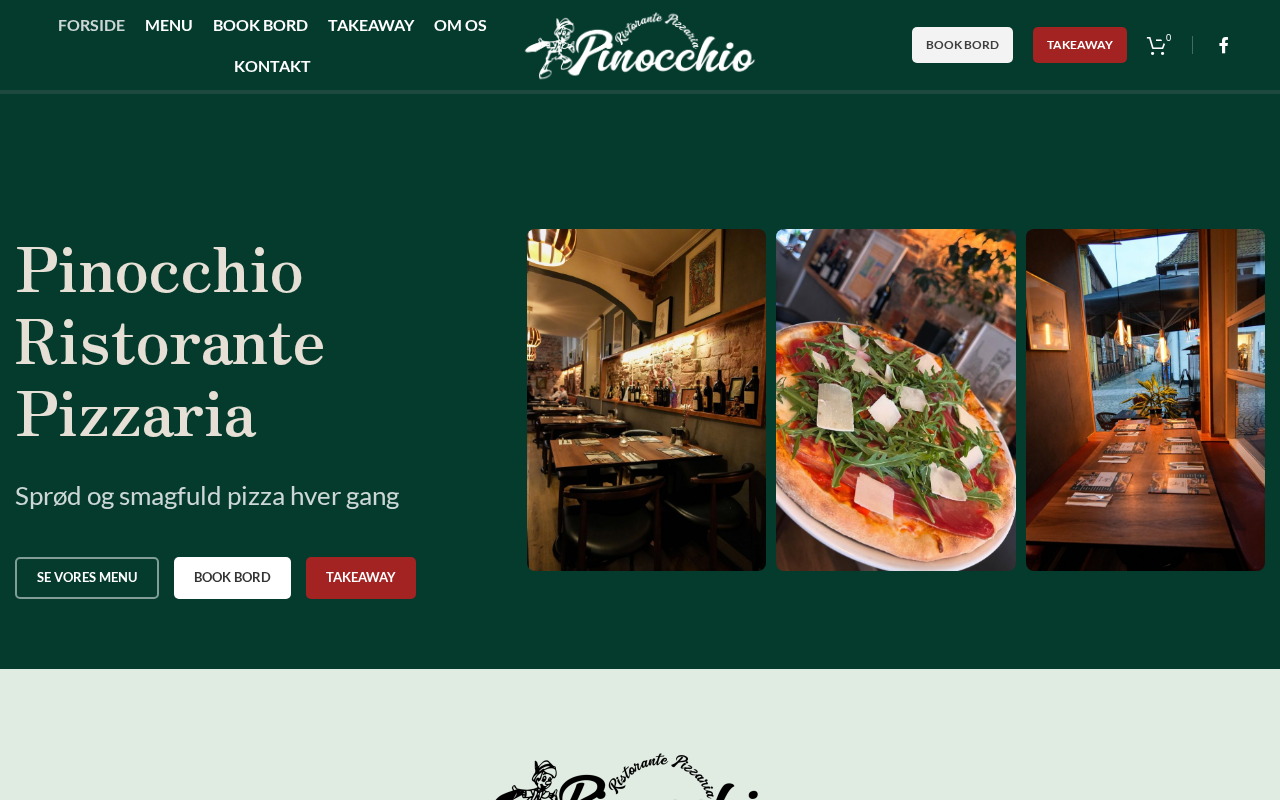The width and height of the screenshot is (1280, 800).
Task: Go to Om Os page
Action: [x=460, y=25]
